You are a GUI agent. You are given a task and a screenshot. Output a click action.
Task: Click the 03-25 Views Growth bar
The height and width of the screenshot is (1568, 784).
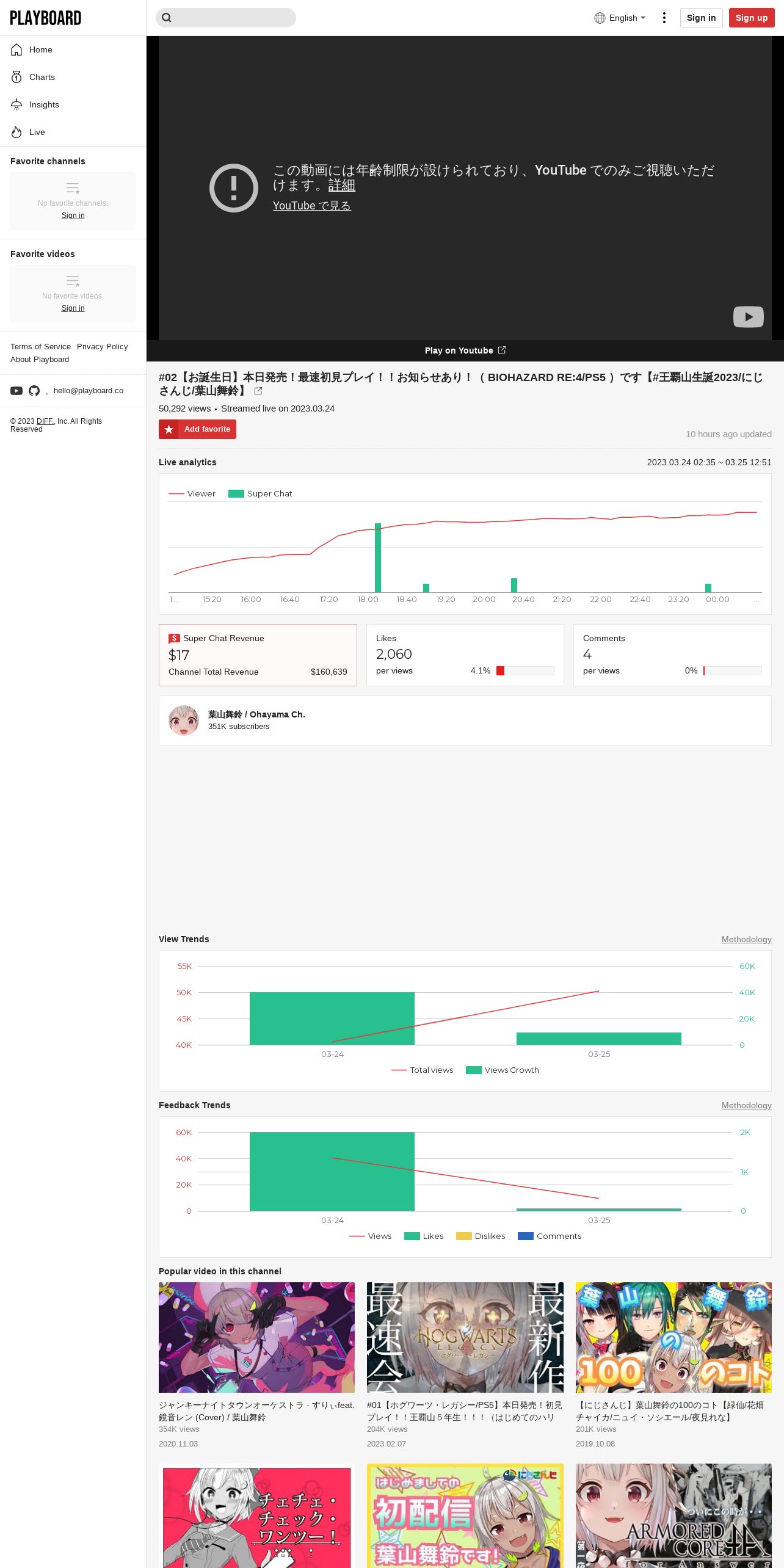pos(599,1039)
